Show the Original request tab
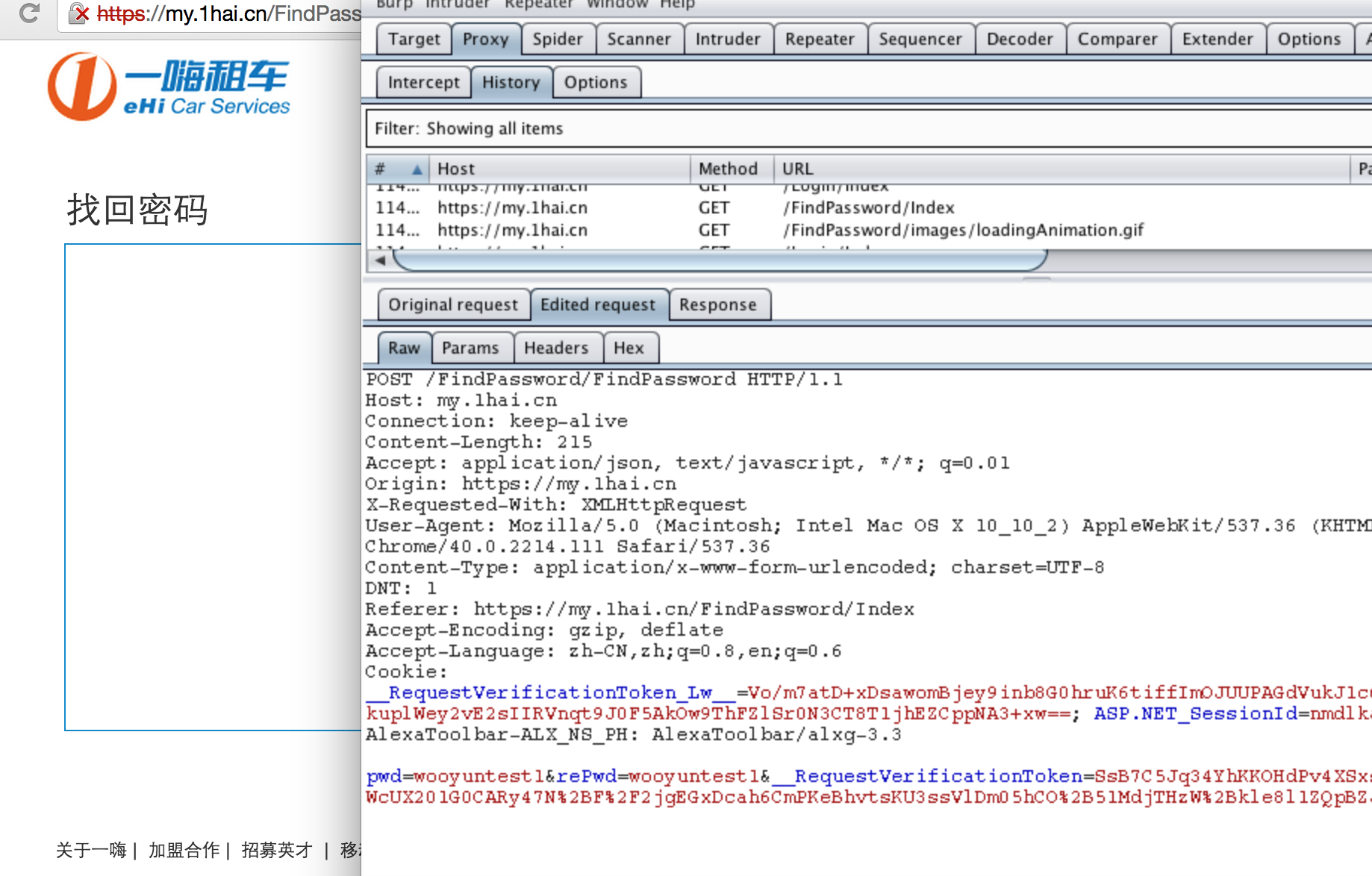Screen dimensions: 1372x876 pos(453,304)
